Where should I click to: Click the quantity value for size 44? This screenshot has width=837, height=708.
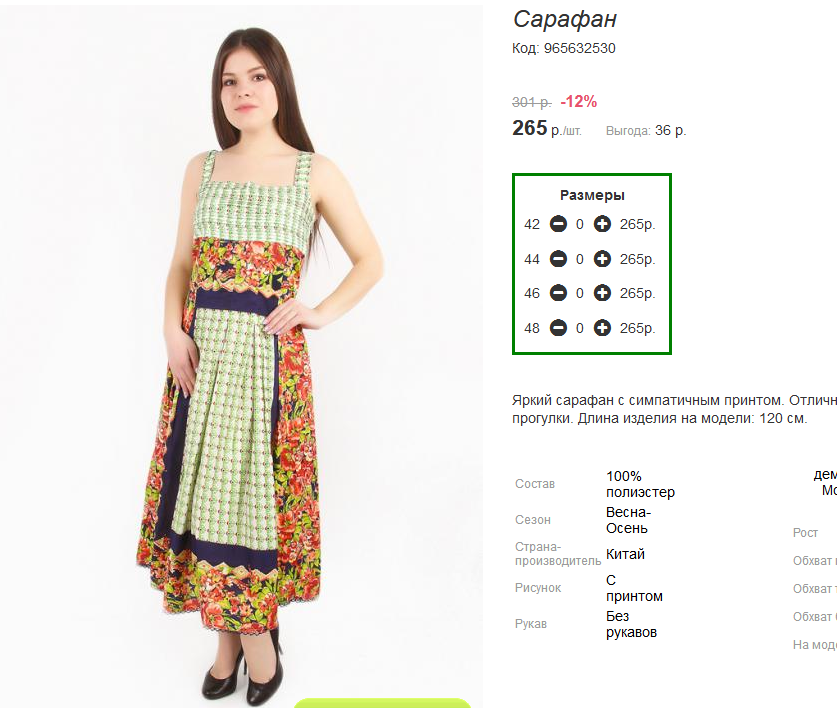click(x=580, y=259)
